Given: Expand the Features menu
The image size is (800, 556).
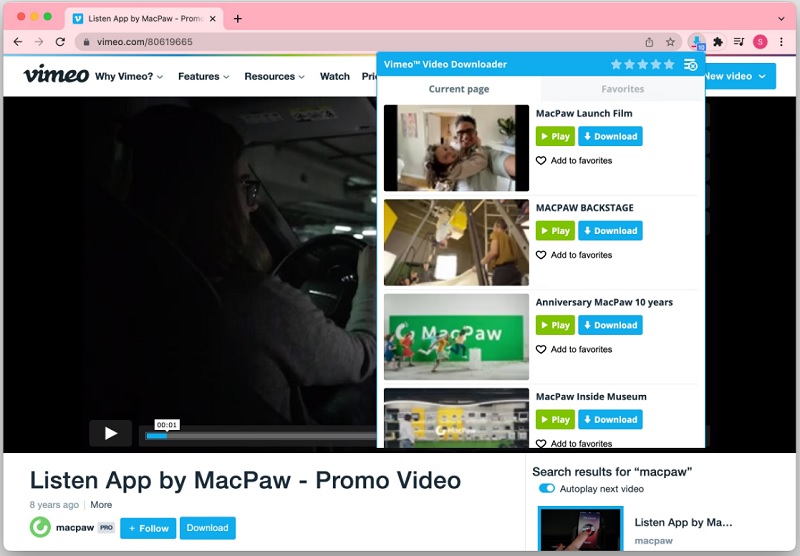Looking at the screenshot, I should tap(204, 77).
